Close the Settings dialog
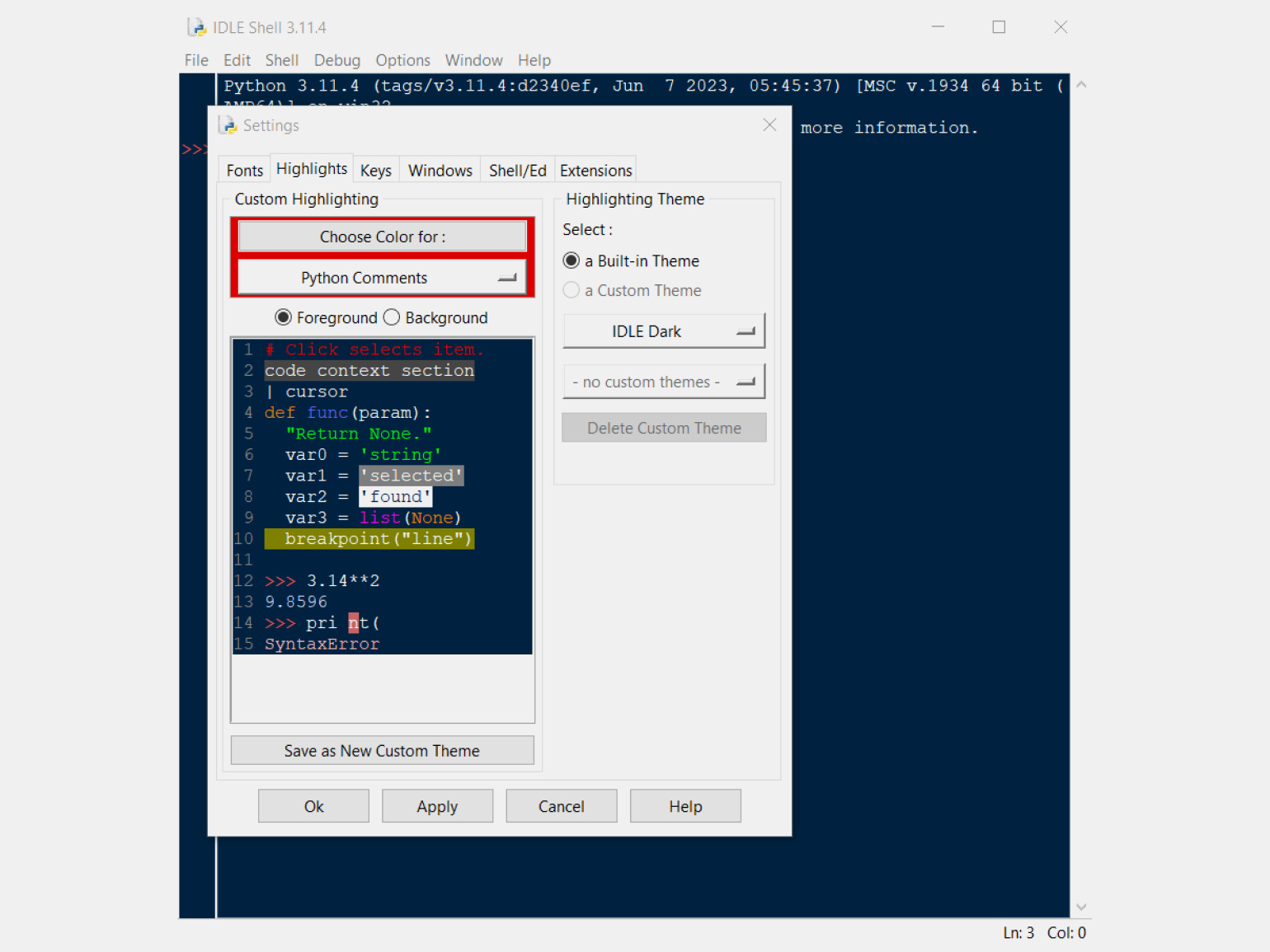The width and height of the screenshot is (1270, 952). point(769,124)
